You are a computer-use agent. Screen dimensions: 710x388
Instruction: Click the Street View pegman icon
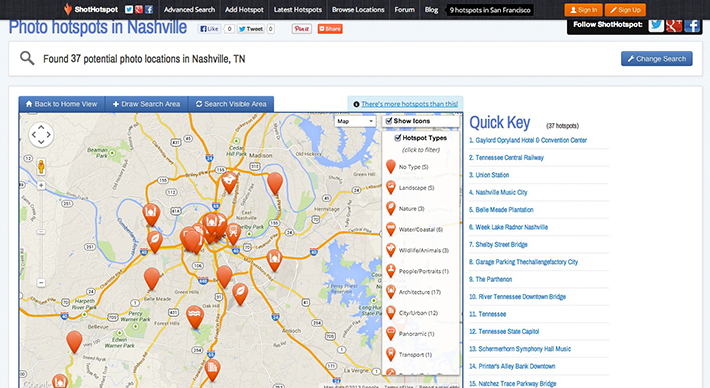(41, 167)
